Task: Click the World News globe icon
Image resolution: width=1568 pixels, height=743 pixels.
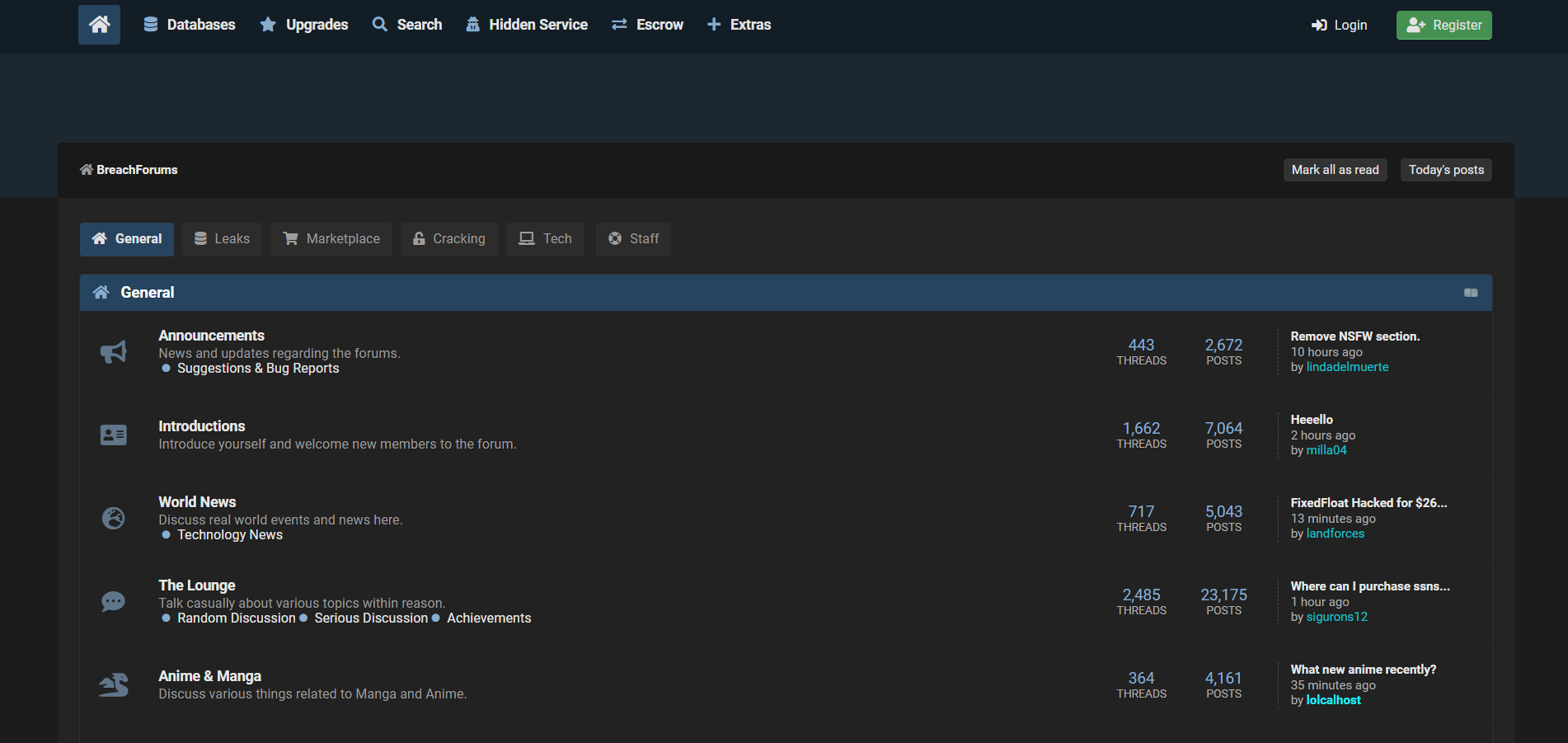Action: point(113,518)
